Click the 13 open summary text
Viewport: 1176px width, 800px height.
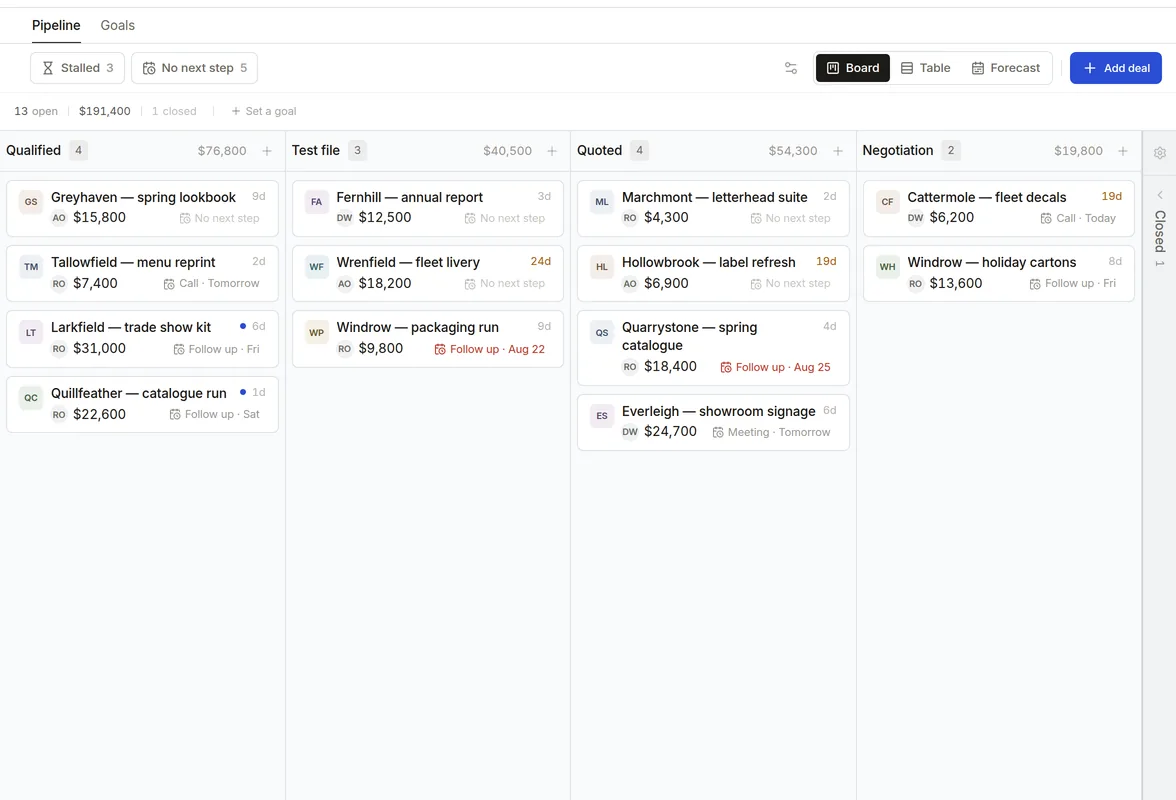tap(36, 111)
